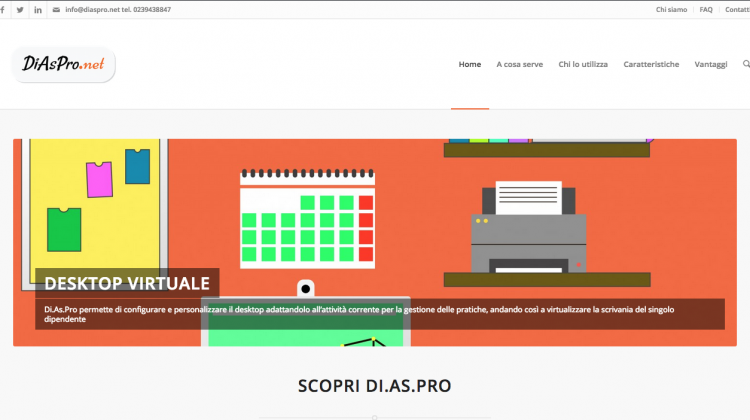Follow the Contatti top link
Image resolution: width=750 pixels, height=420 pixels.
click(737, 10)
